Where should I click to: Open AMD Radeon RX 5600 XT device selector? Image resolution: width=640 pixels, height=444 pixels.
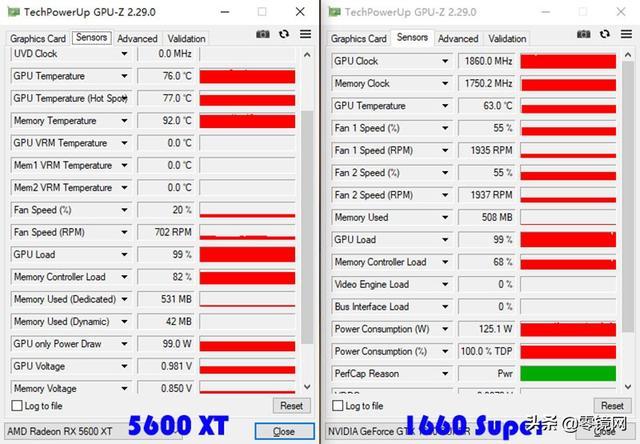click(x=94, y=431)
